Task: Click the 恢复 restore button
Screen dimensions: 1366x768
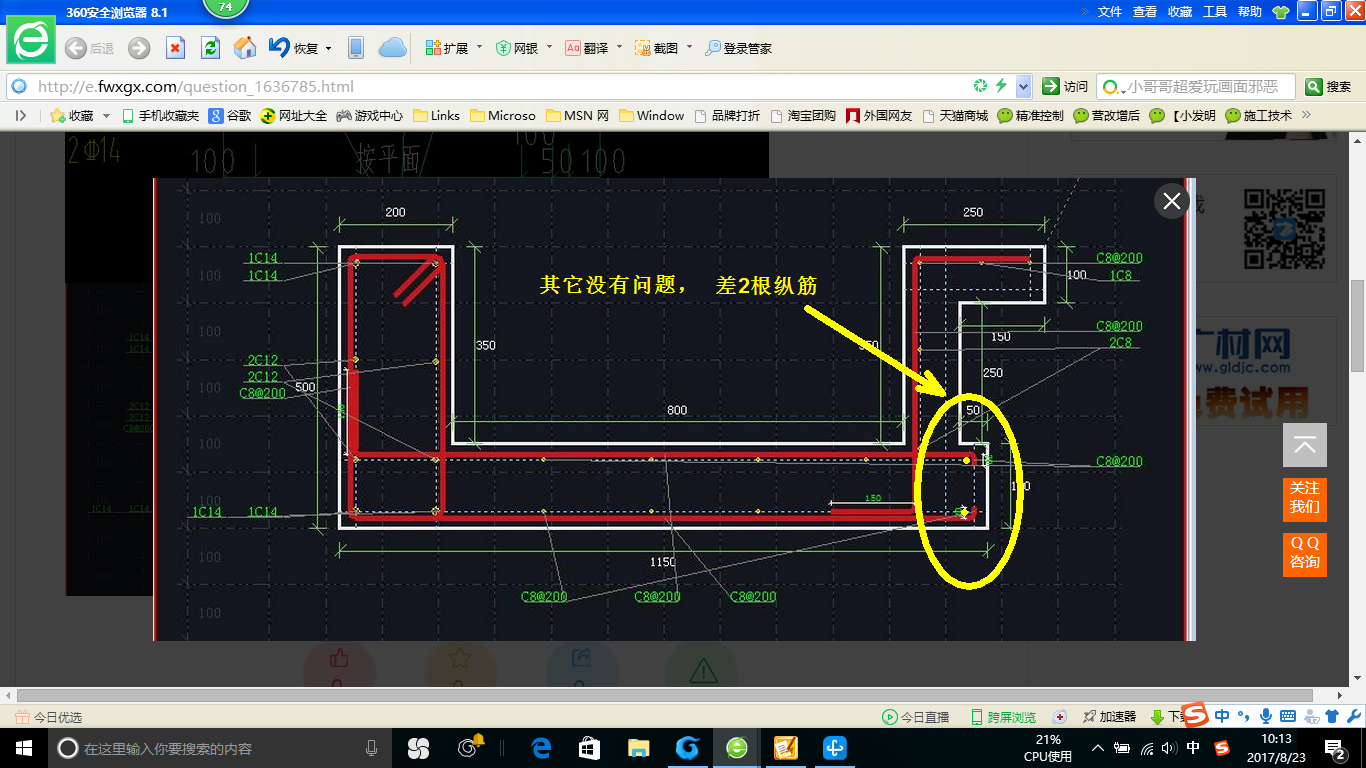Action: pos(294,48)
